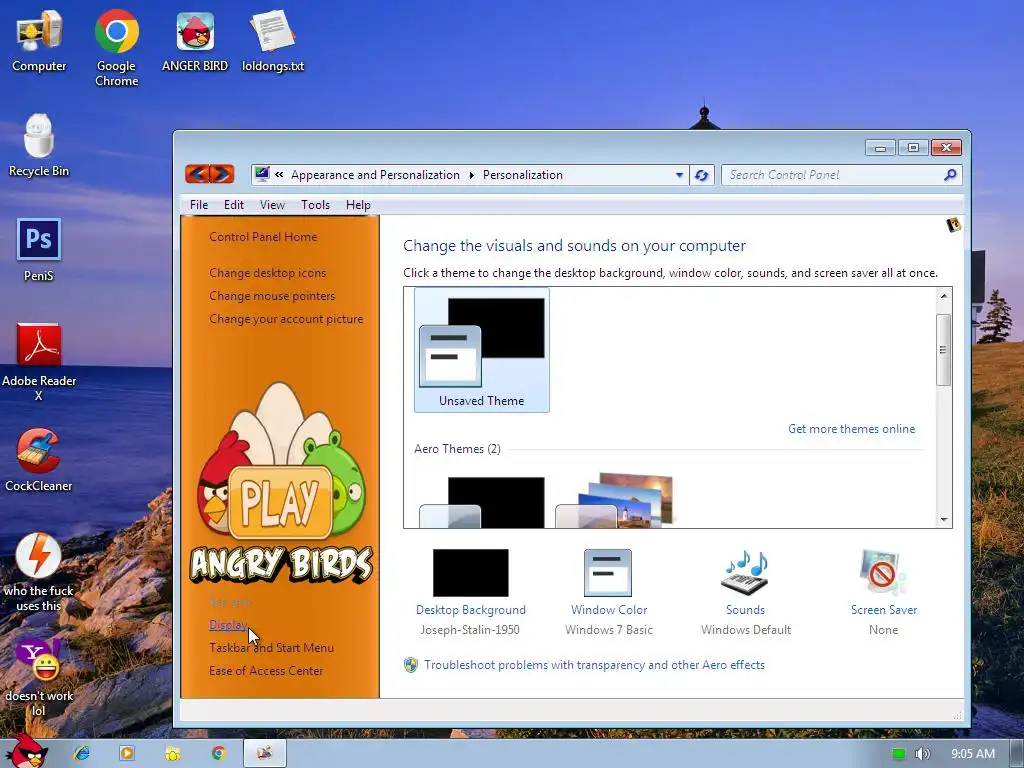This screenshot has width=1024, height=768.
Task: Click the Angry Birds start button
Action: (26, 751)
